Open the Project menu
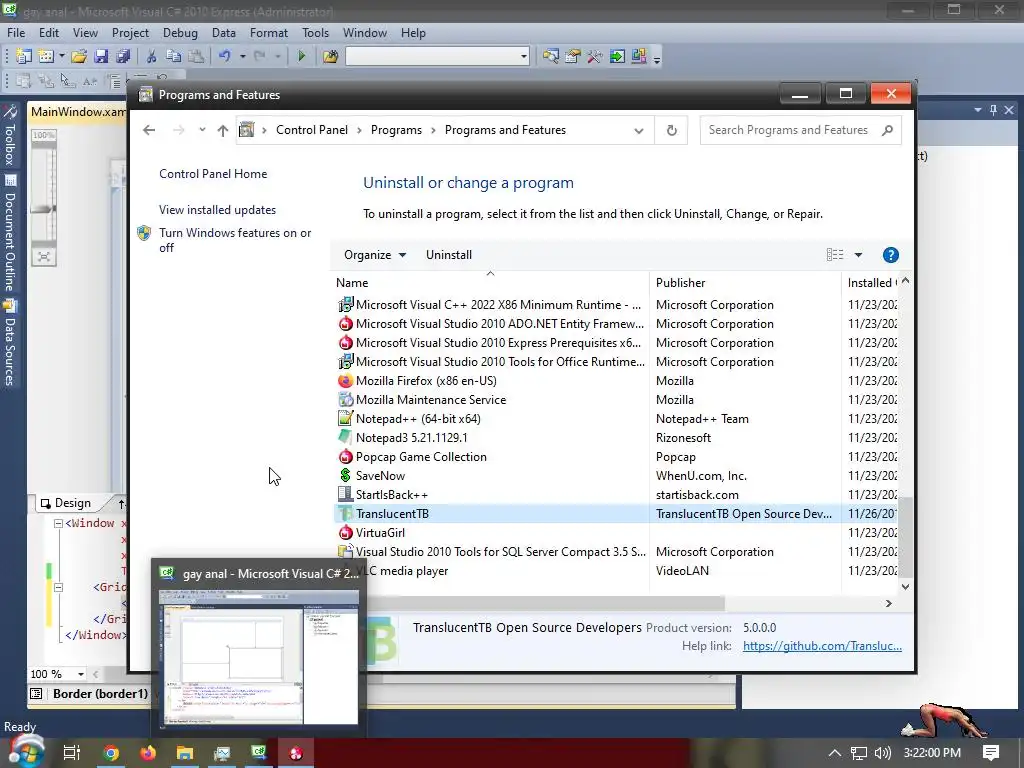Image resolution: width=1024 pixels, height=768 pixels. tap(130, 33)
